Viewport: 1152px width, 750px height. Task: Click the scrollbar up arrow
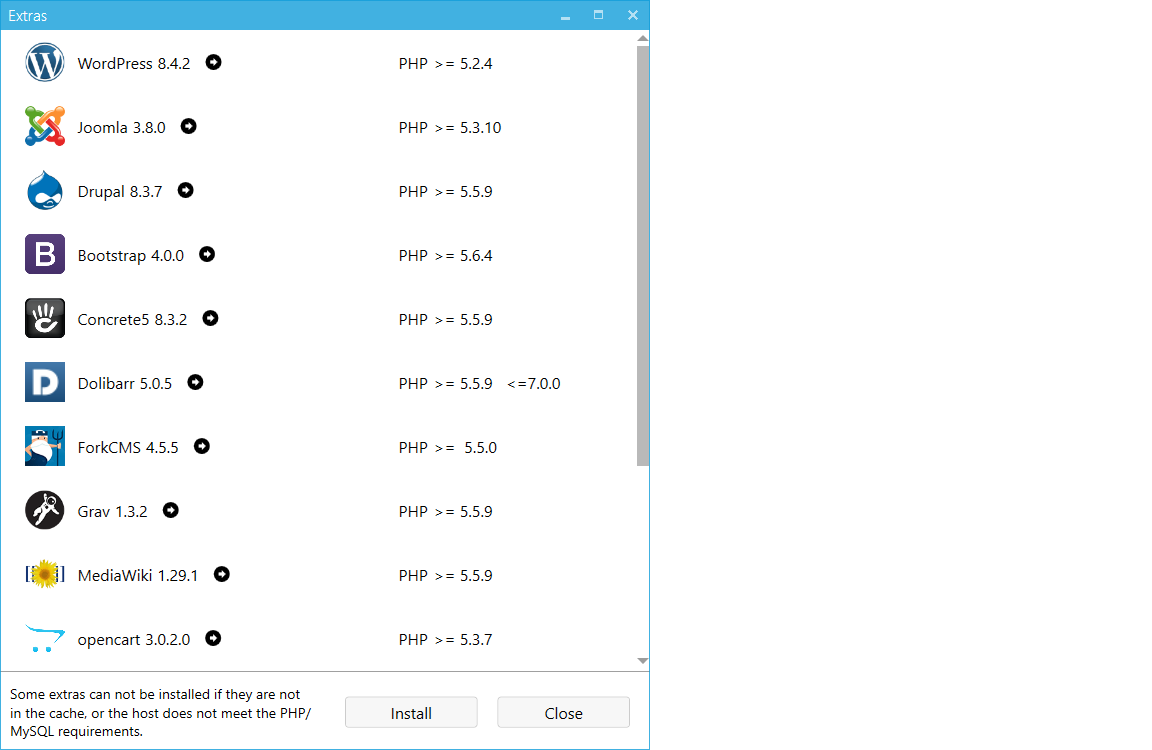pyautogui.click(x=643, y=38)
